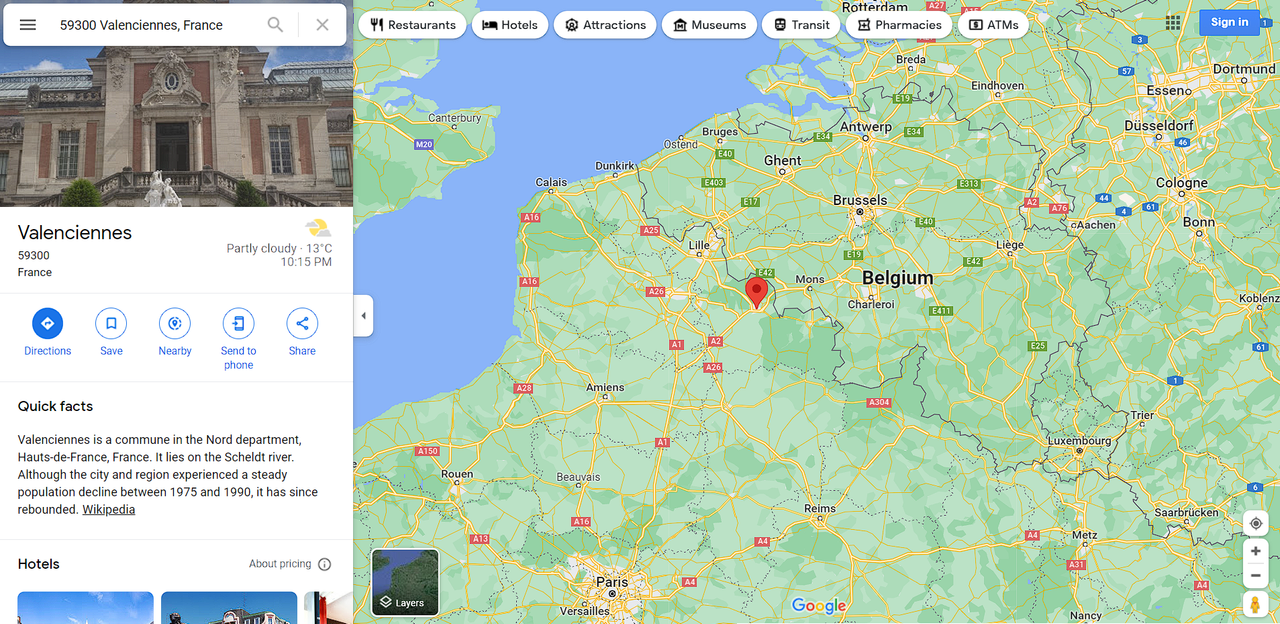Open the first hotel thumbnail
1280x624 pixels.
click(x=85, y=608)
